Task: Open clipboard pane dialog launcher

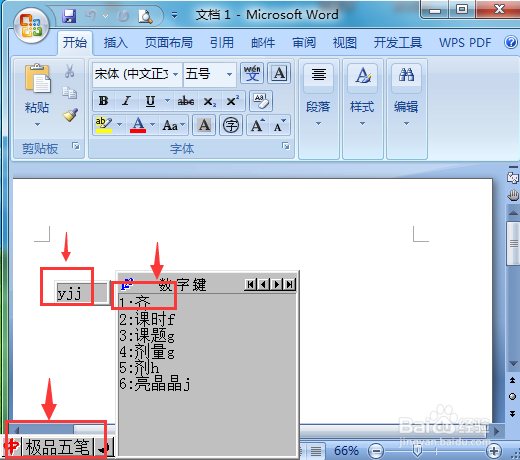Action: (x=76, y=146)
